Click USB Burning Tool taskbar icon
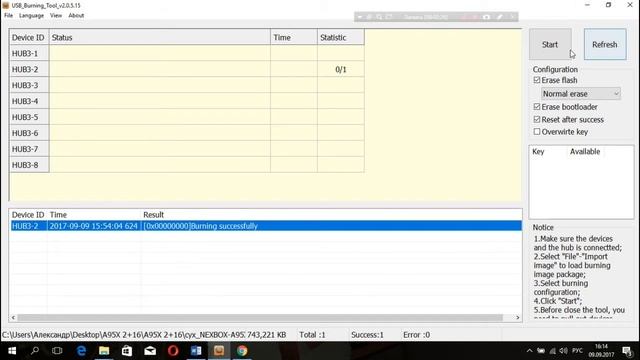The image size is (640, 360). tap(219, 351)
